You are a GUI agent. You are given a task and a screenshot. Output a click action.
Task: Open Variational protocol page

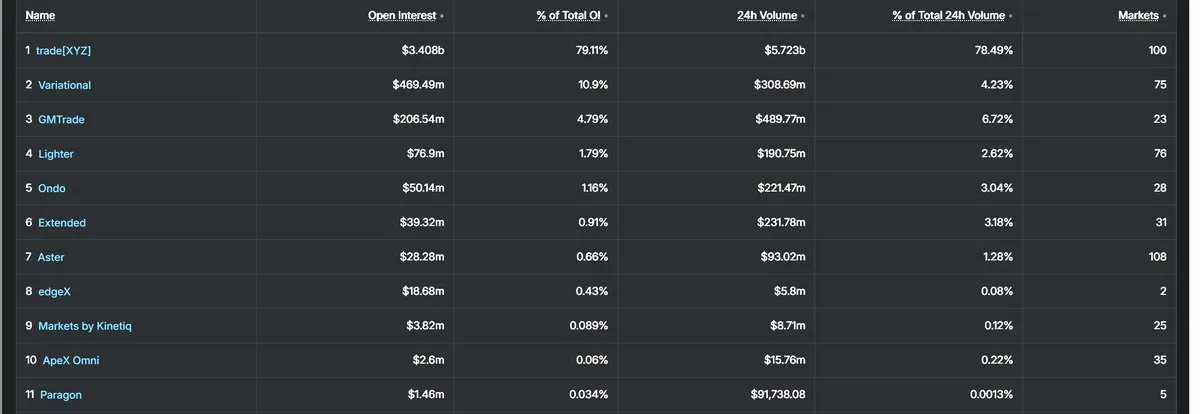click(x=64, y=85)
